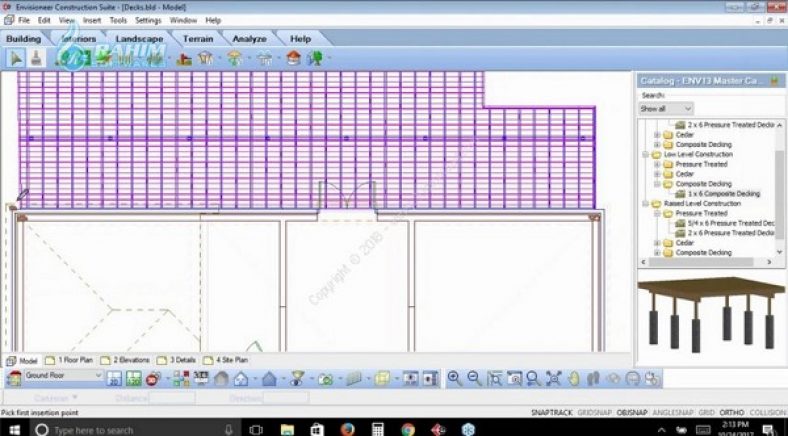Open the 2 Elevations worksheet tab

126,360
